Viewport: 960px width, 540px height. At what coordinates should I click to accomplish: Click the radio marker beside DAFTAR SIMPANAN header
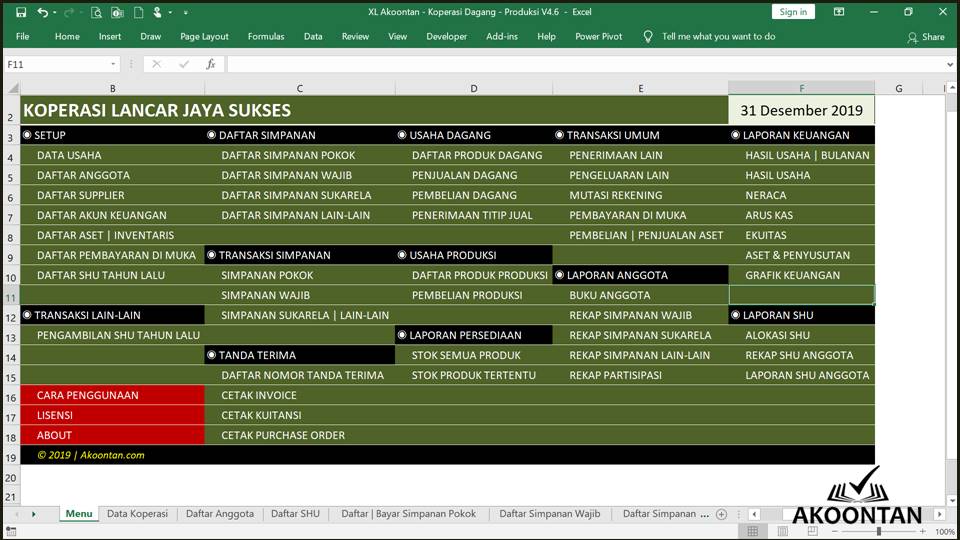211,135
